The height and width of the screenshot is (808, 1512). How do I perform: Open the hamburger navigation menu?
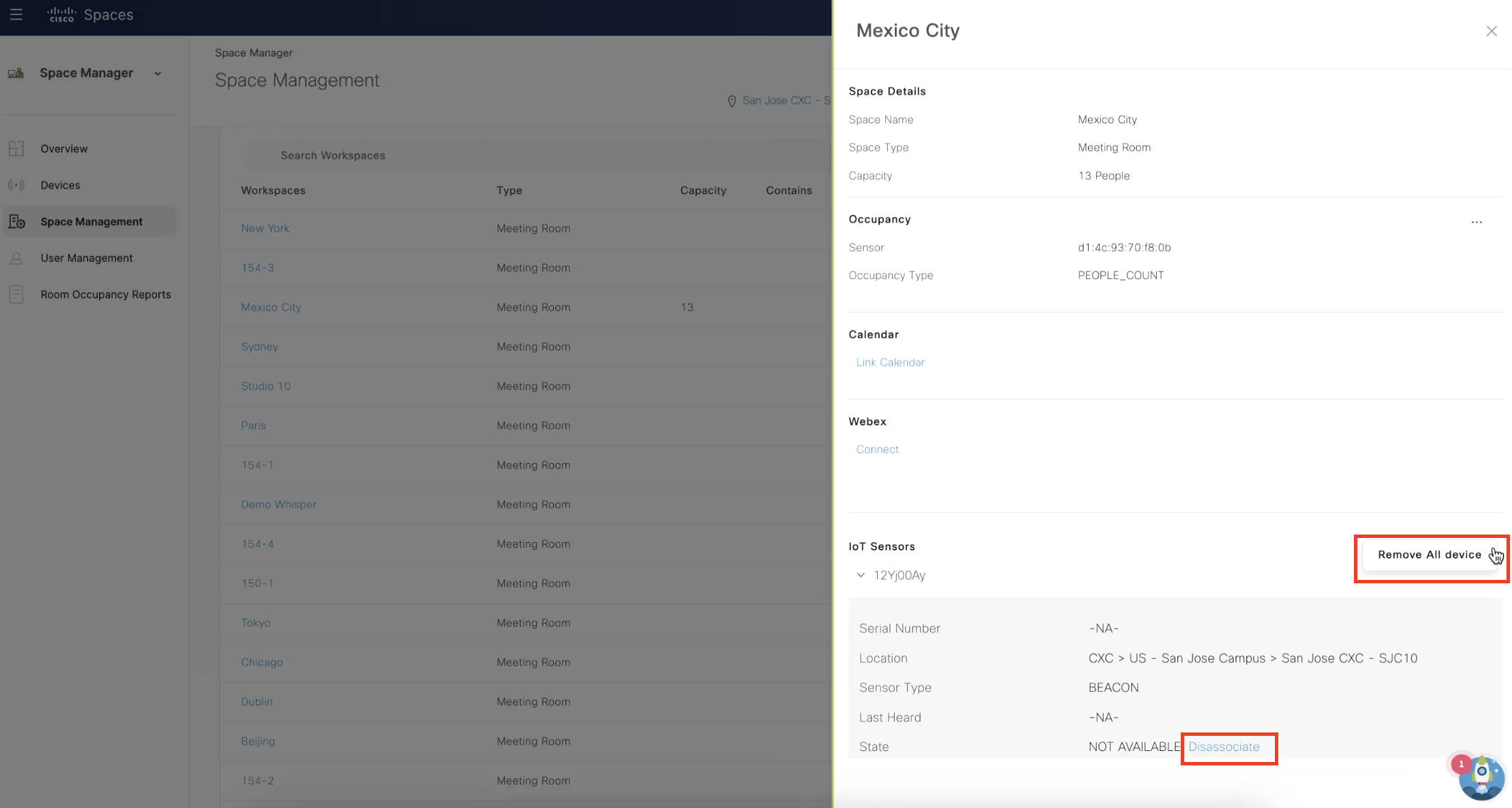16,14
